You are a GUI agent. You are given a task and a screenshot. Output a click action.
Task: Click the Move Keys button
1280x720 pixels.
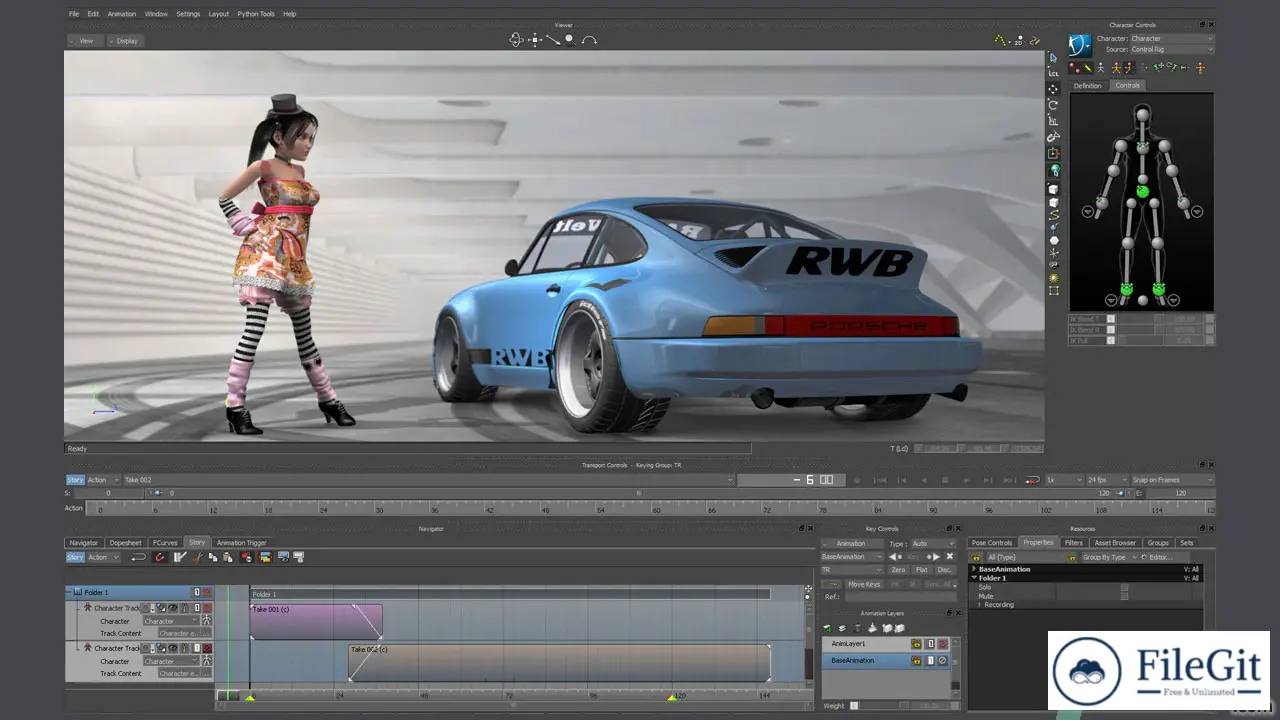pos(864,584)
